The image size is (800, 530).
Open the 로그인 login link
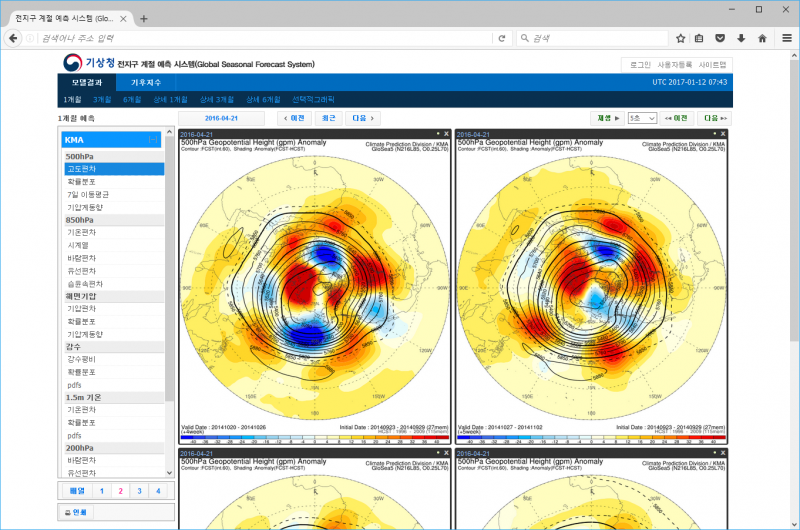640,65
